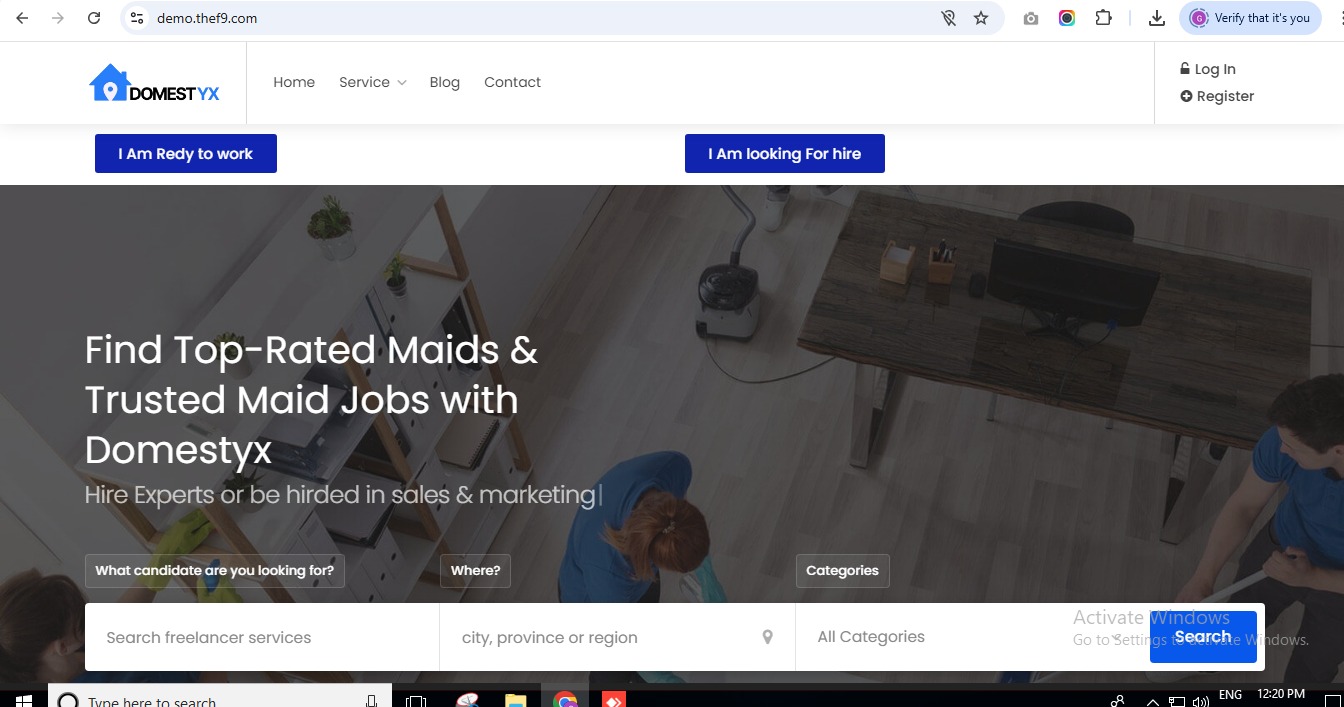Expand the Service menu dropdown
Image resolution: width=1344 pixels, height=707 pixels.
372,82
